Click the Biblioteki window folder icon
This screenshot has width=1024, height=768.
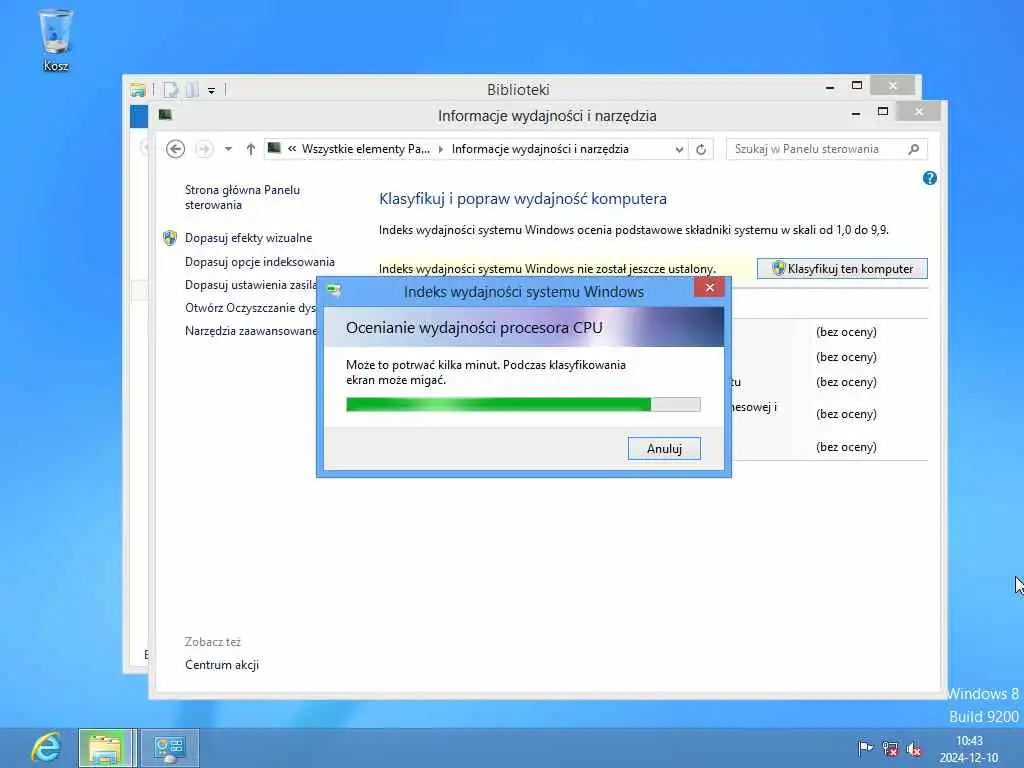click(x=137, y=89)
